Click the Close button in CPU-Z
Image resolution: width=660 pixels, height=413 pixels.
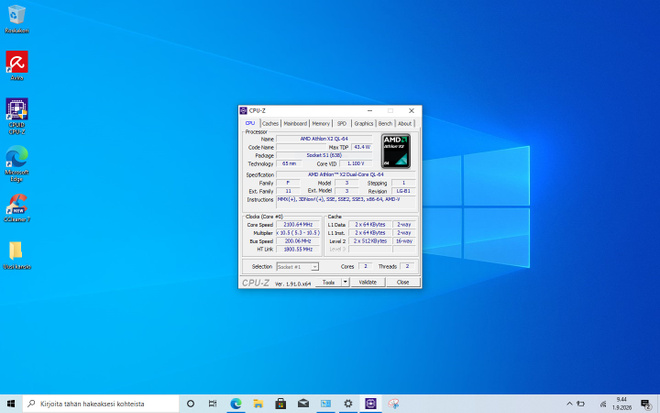(x=403, y=282)
